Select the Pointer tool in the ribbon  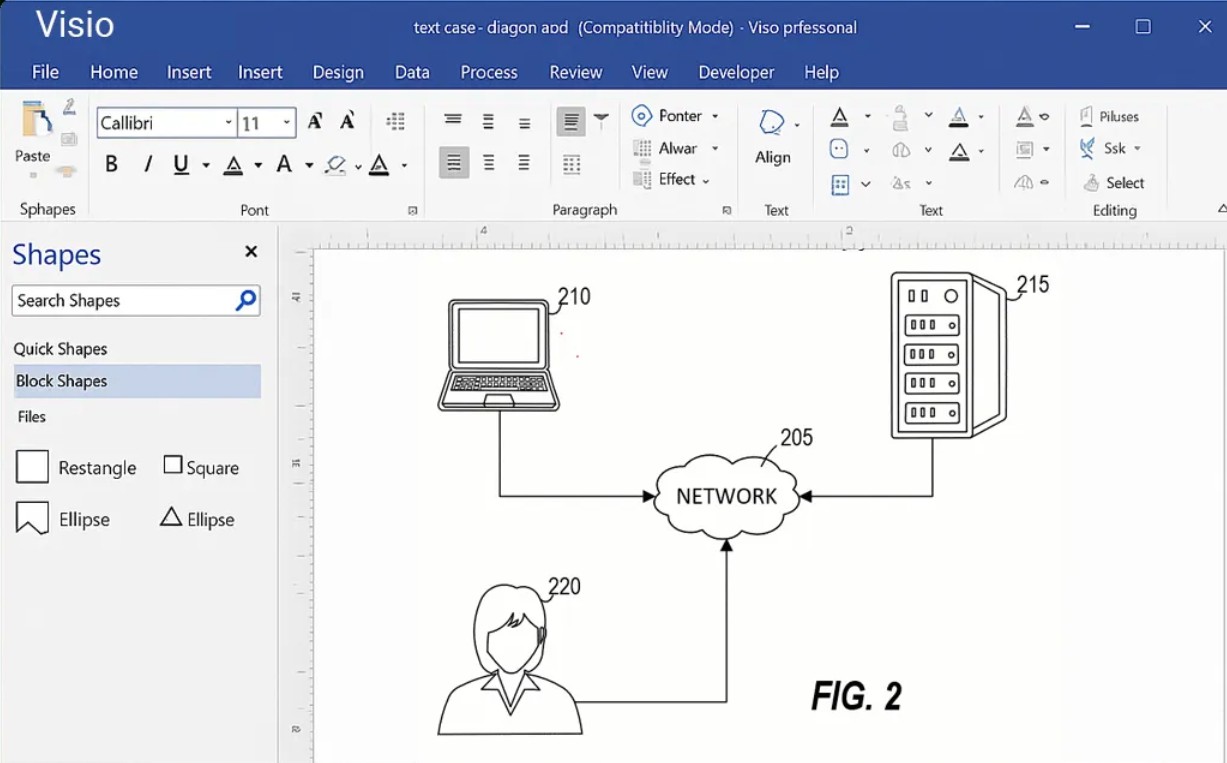pyautogui.click(x=676, y=116)
